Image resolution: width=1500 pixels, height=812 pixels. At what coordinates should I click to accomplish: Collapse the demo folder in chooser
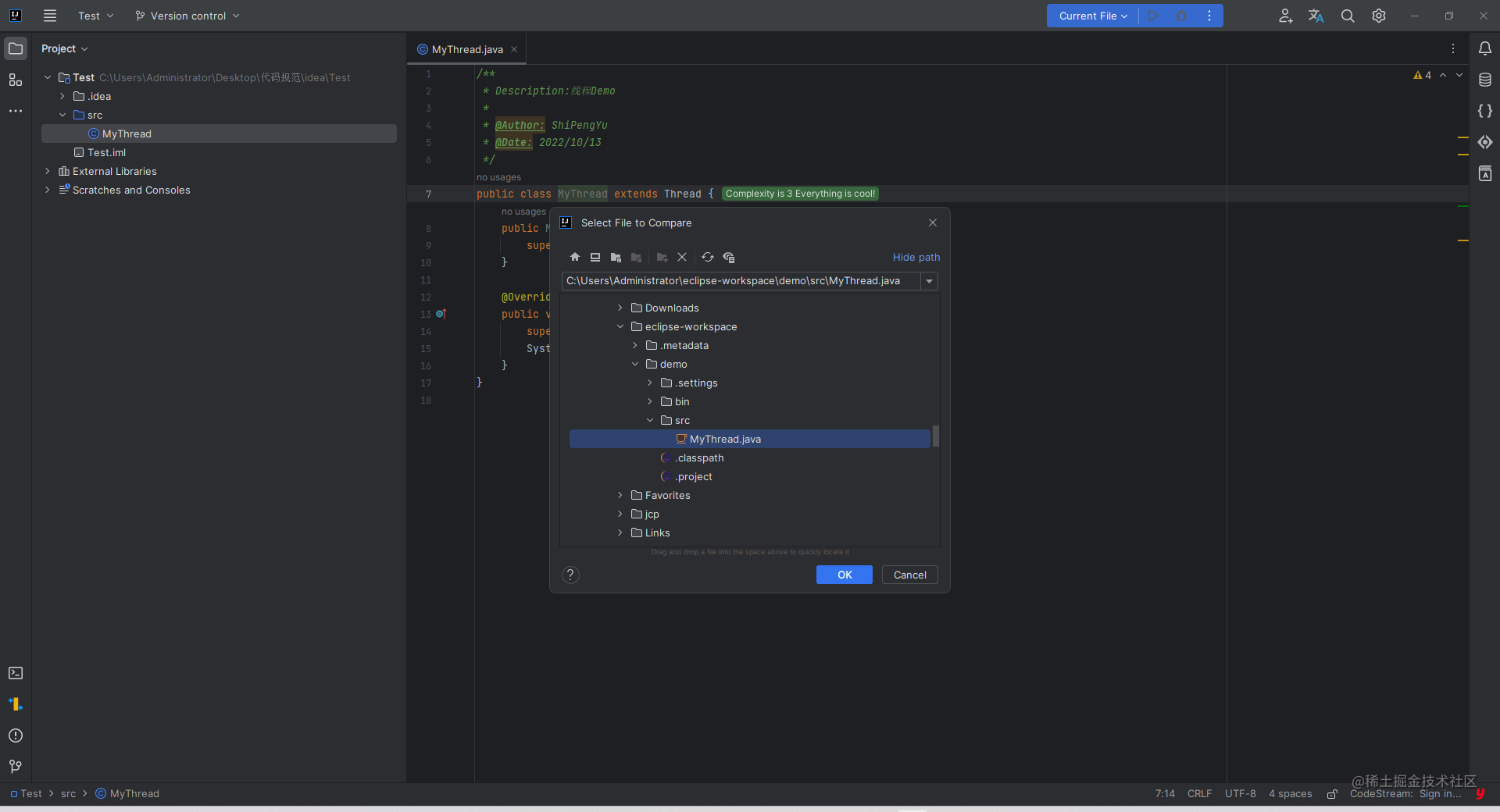pos(635,364)
